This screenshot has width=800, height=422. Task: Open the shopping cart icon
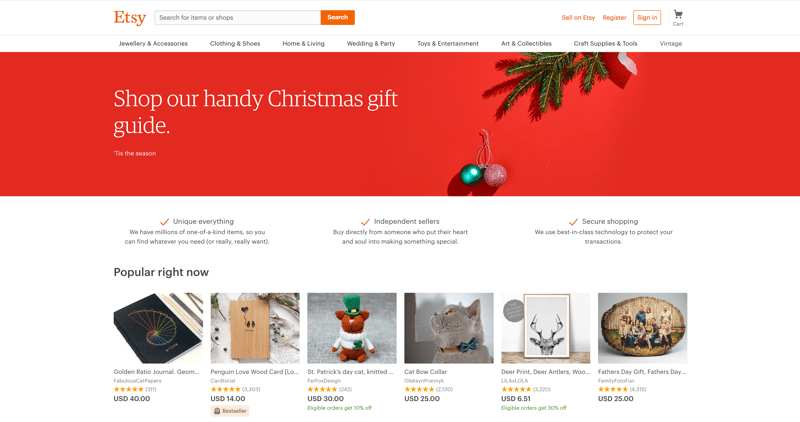[x=678, y=15]
